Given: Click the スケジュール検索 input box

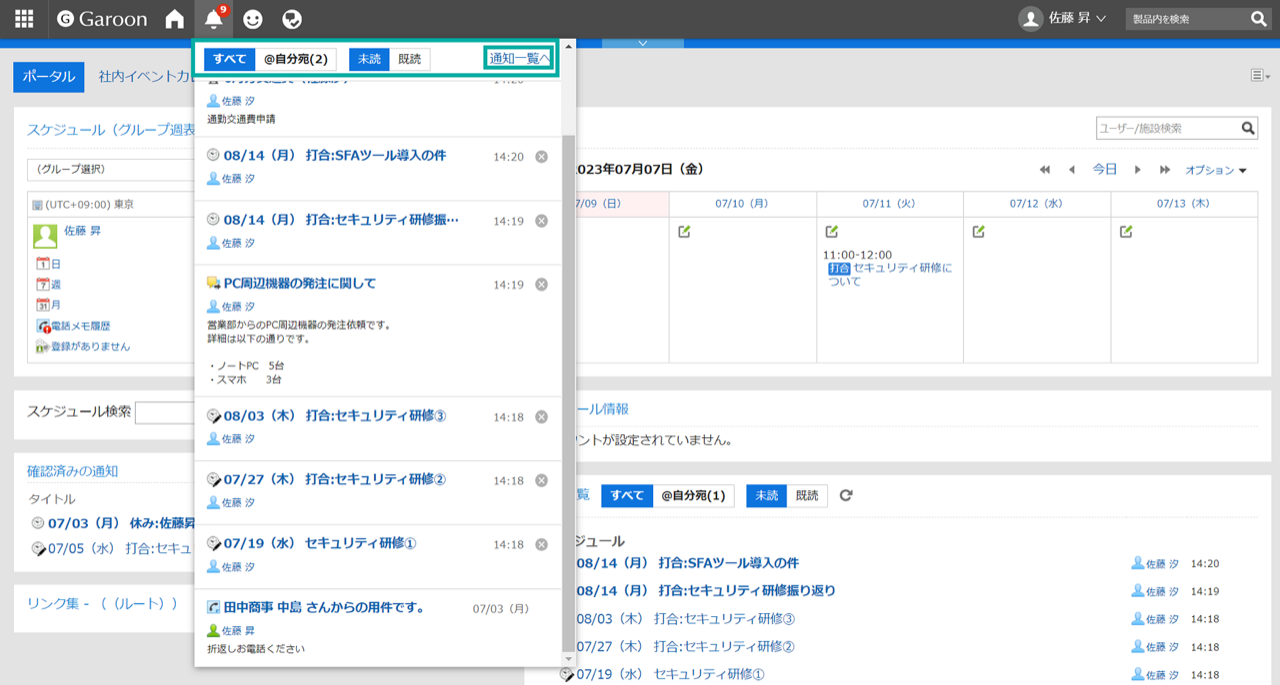Looking at the screenshot, I should tap(165, 413).
